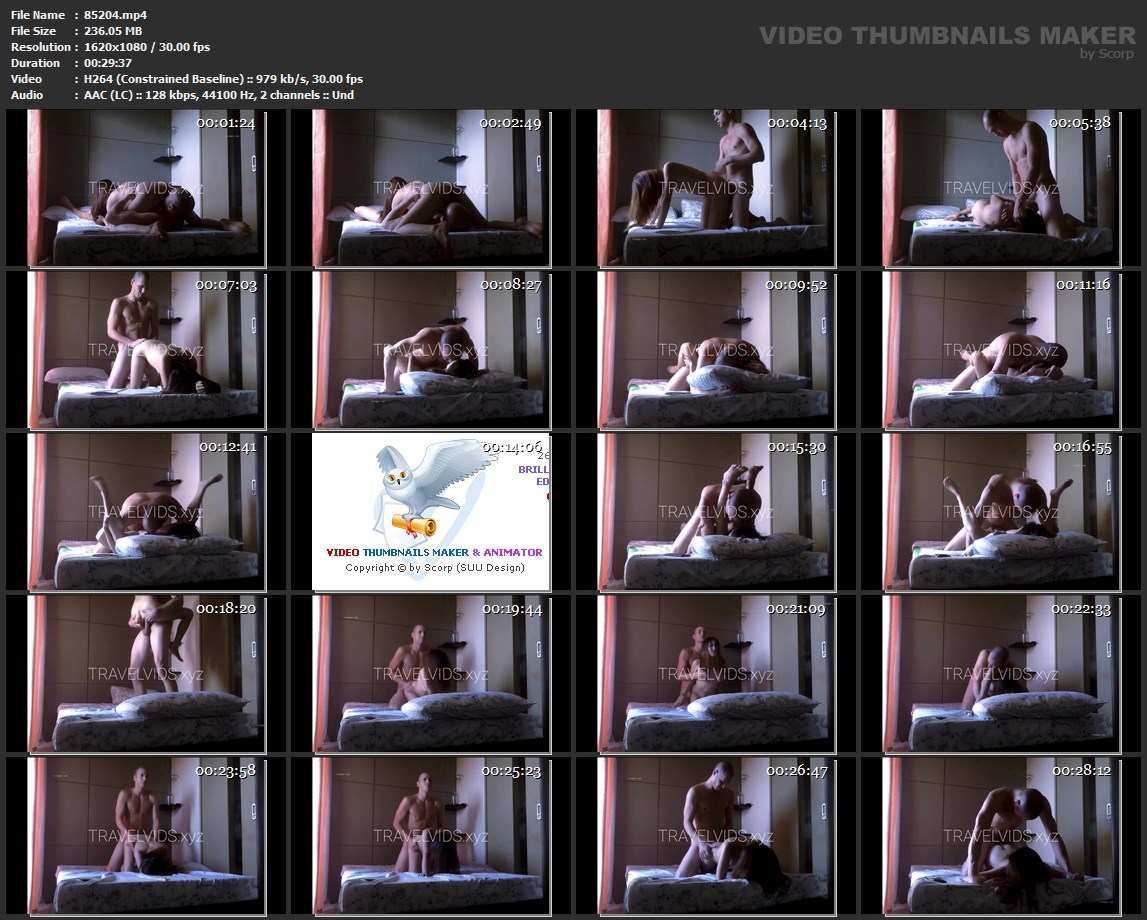
Task: Click the duration value 00:29:37
Action: (x=108, y=63)
